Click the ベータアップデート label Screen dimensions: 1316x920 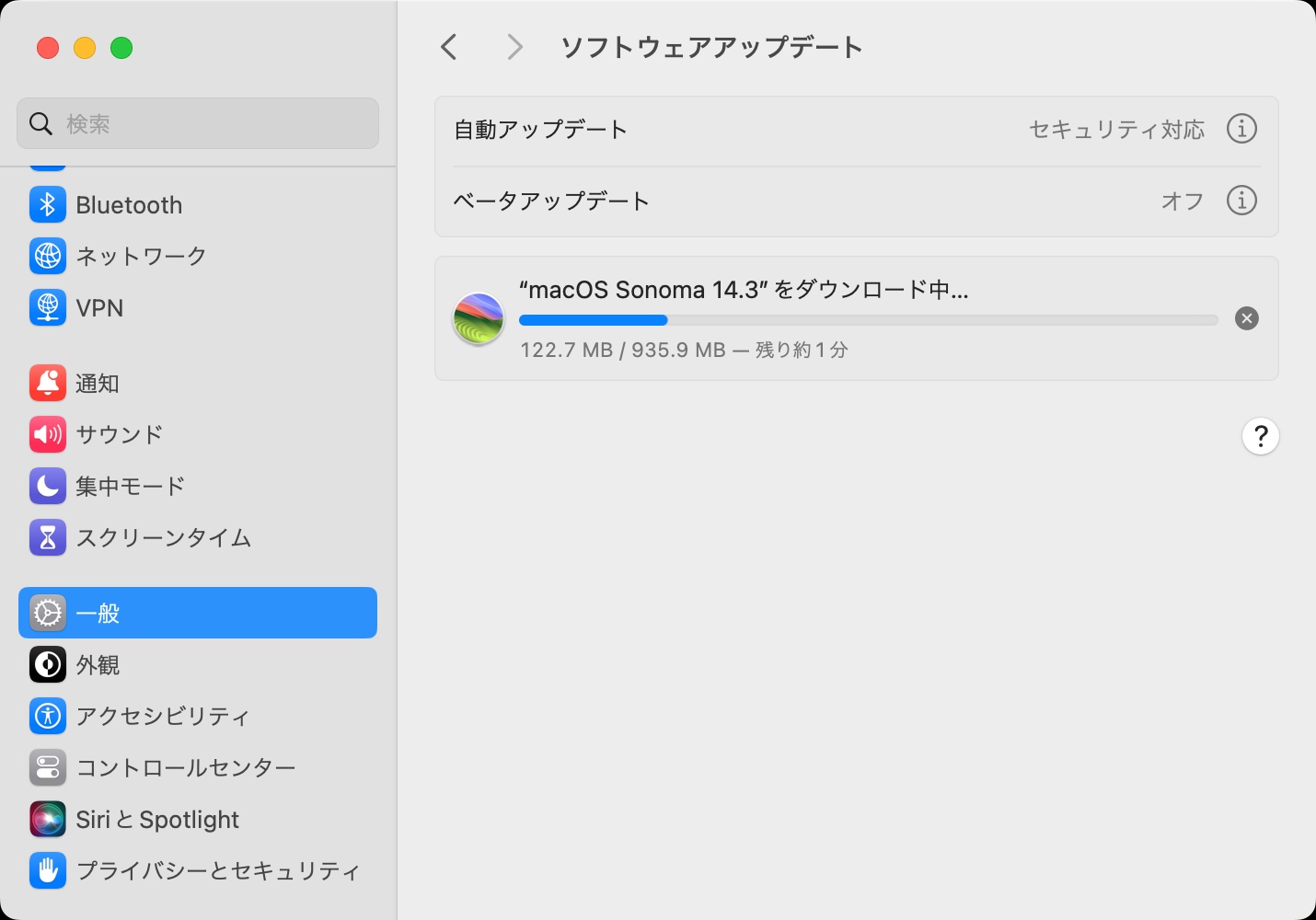[x=551, y=200]
